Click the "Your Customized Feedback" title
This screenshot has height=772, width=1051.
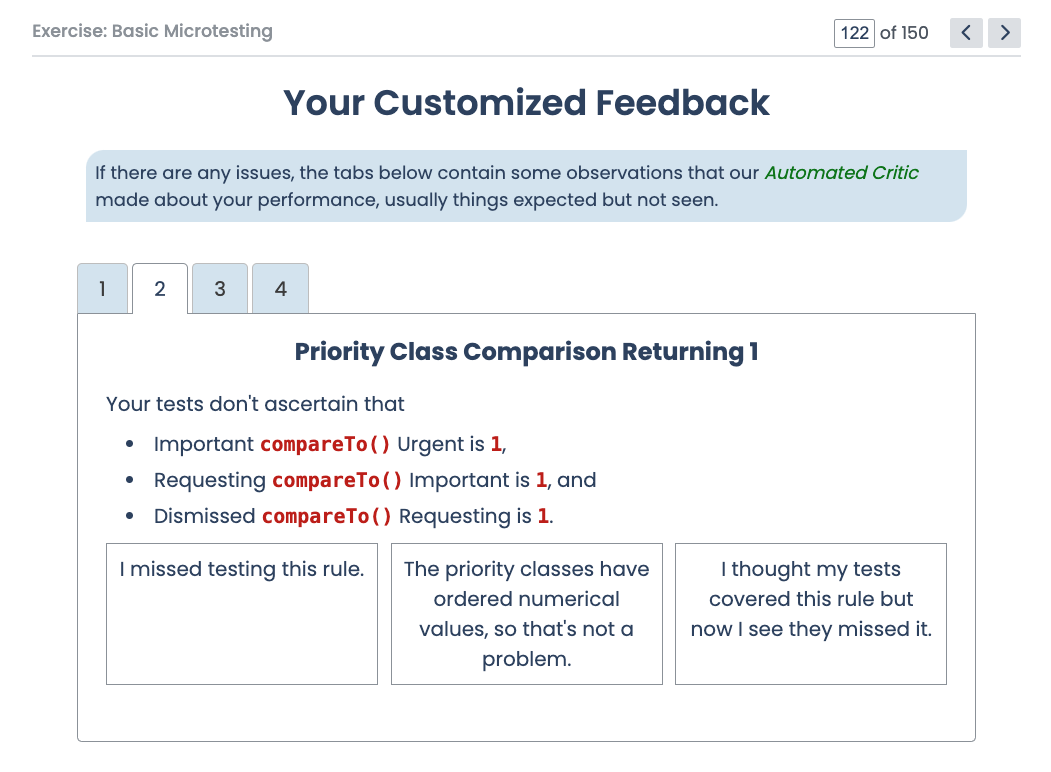click(x=526, y=103)
